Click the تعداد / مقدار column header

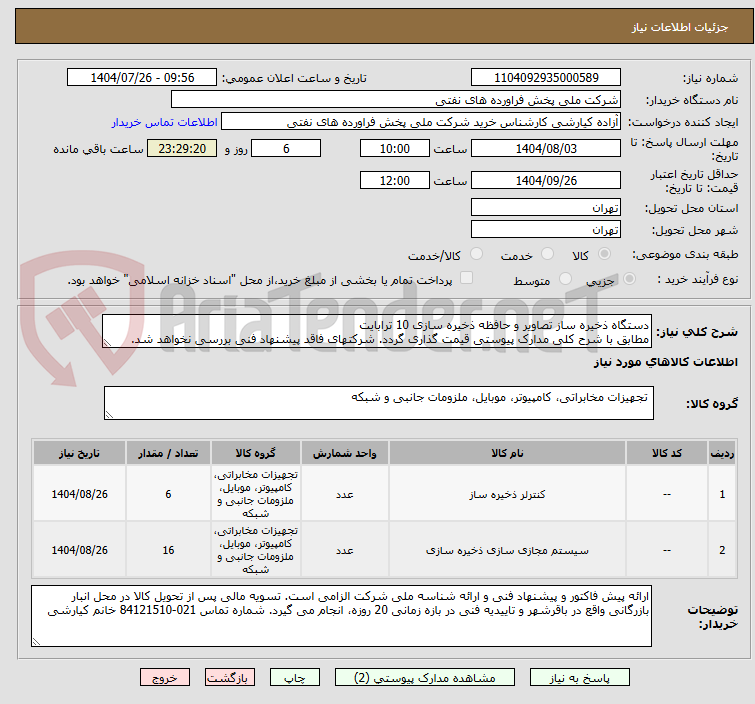coord(168,453)
